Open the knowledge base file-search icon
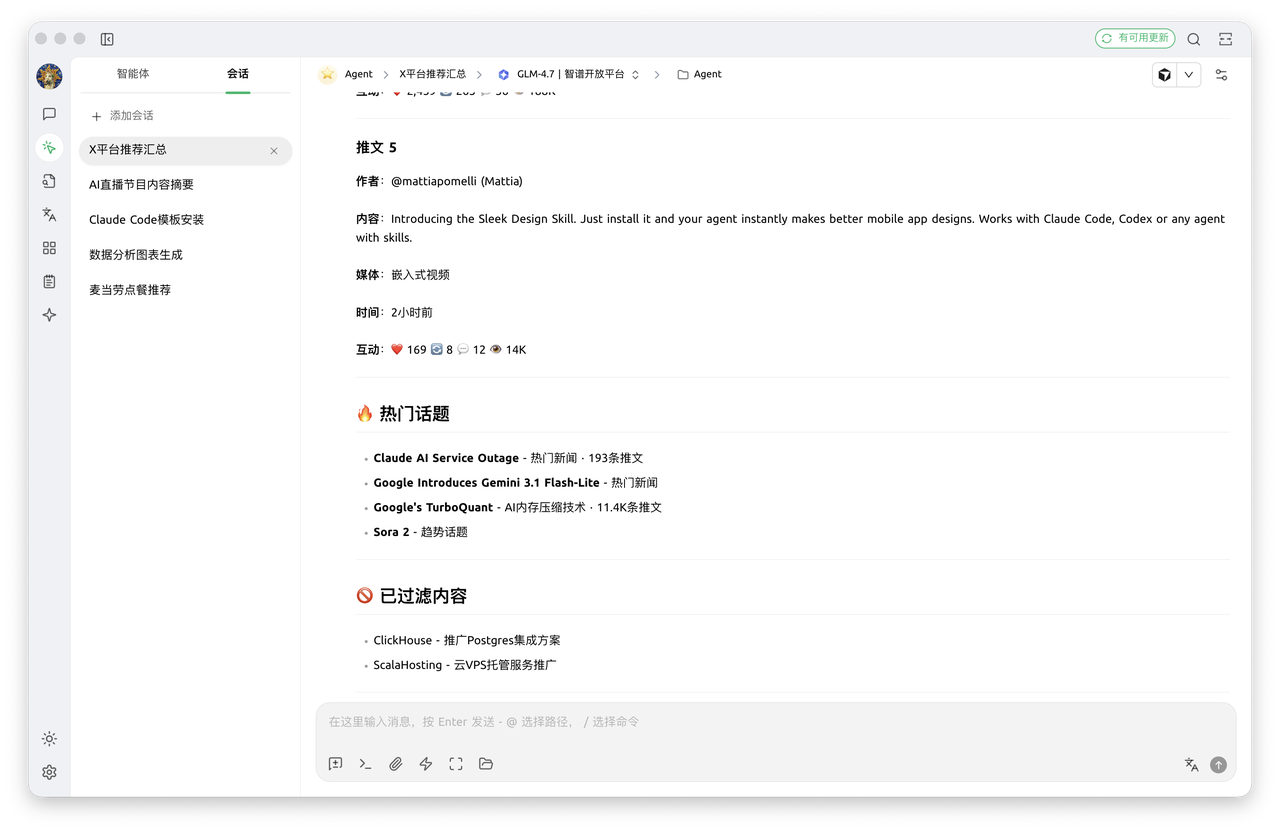This screenshot has height=832, width=1280. tap(49, 181)
